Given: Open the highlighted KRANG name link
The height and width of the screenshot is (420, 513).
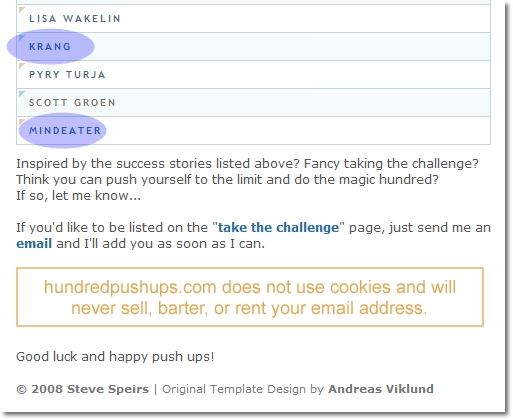Looking at the screenshot, I should 50,47.
